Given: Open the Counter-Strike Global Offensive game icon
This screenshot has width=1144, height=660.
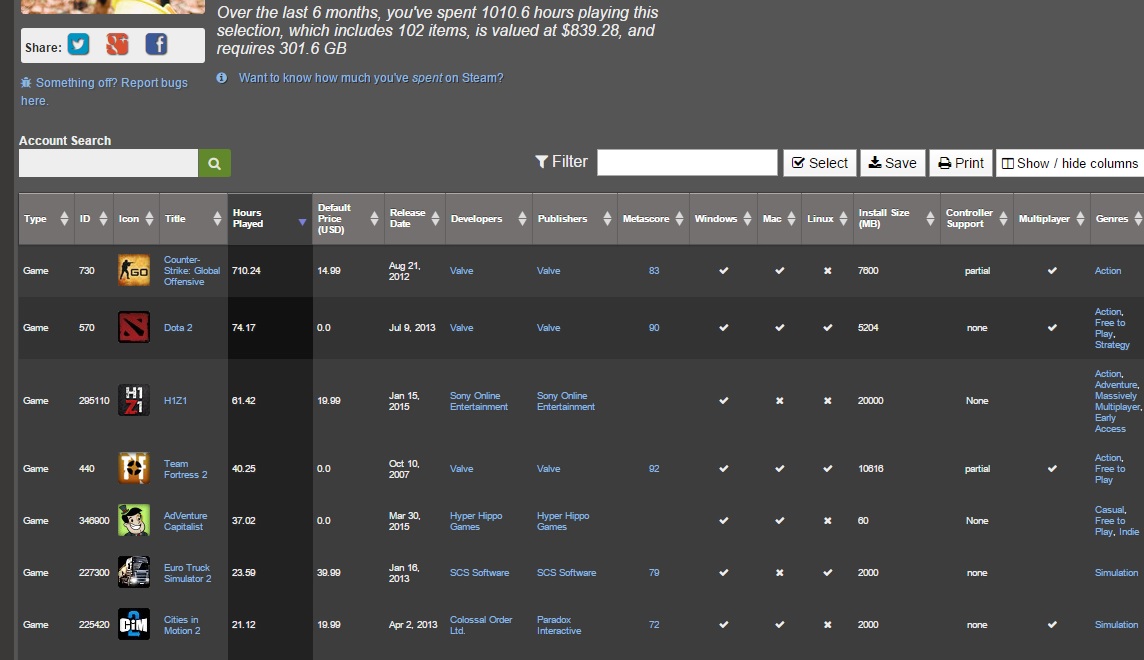Looking at the screenshot, I should pos(134,271).
